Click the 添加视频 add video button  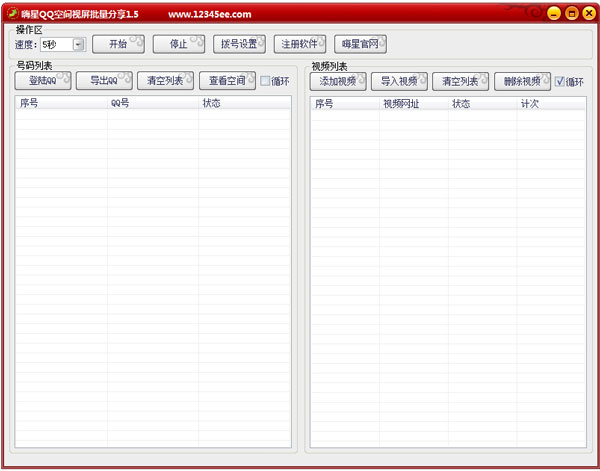(x=338, y=81)
